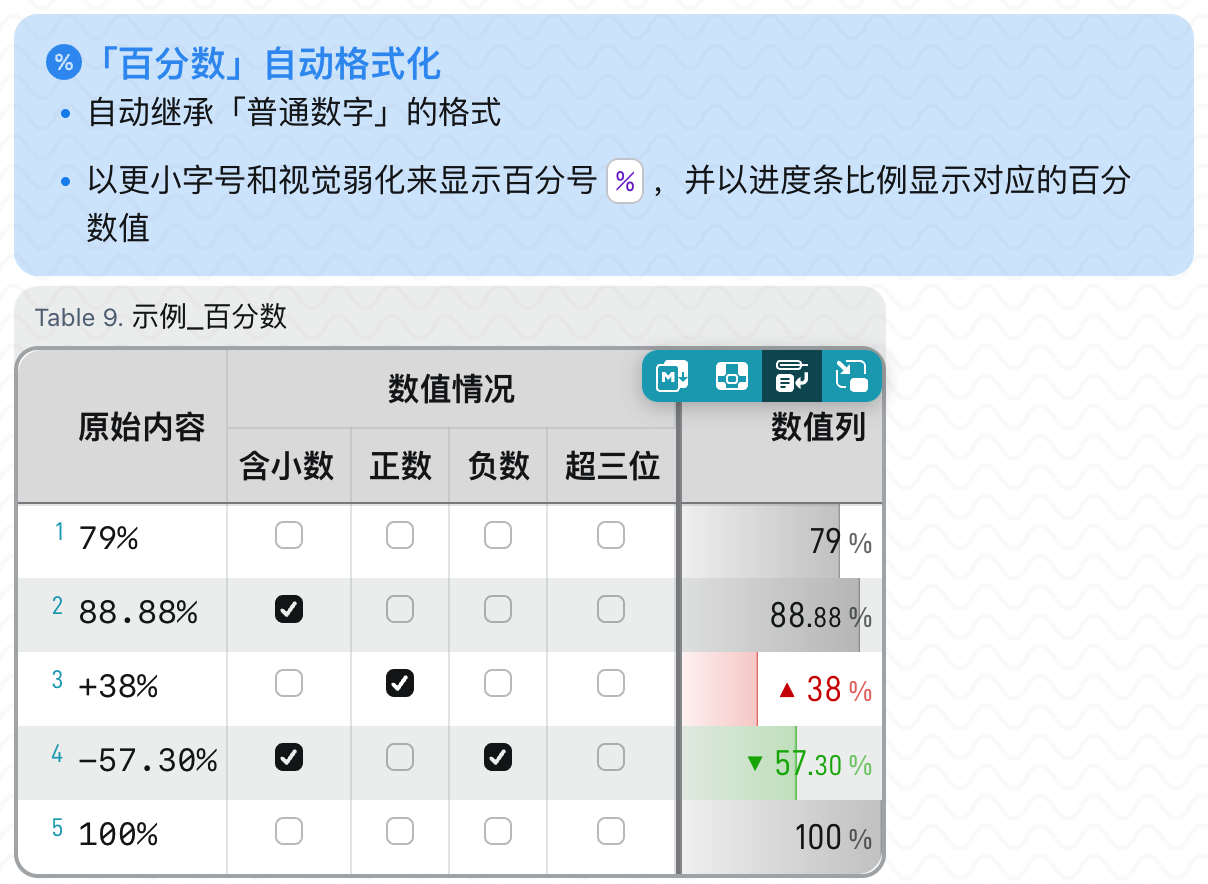Viewport: 1208px width, 884px height.
Task: Click the 数值列 column header
Action: point(818,428)
